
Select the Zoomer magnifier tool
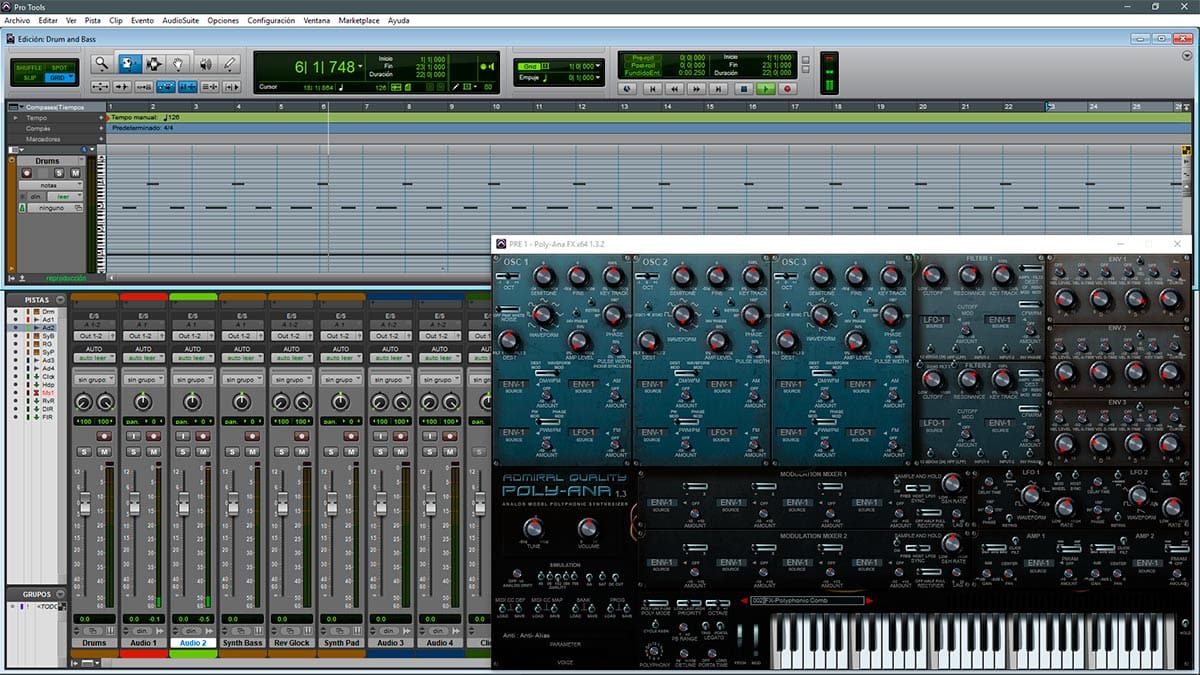(101, 63)
